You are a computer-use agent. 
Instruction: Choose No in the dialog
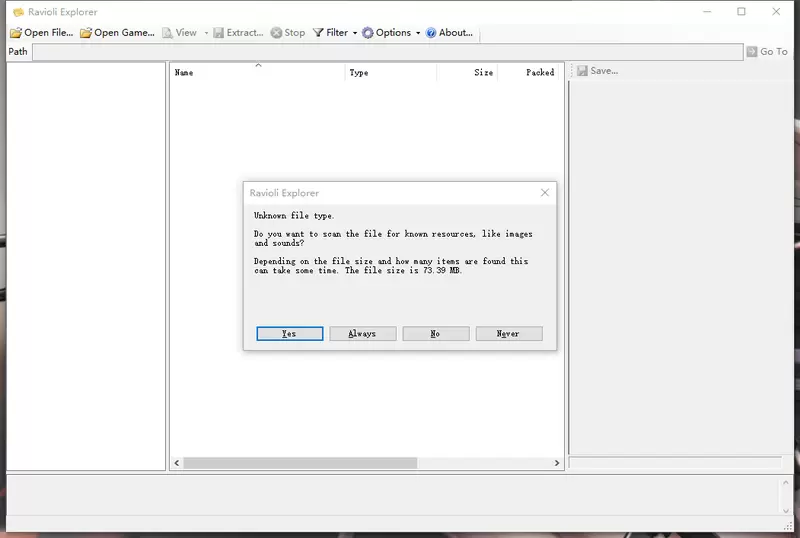click(436, 334)
